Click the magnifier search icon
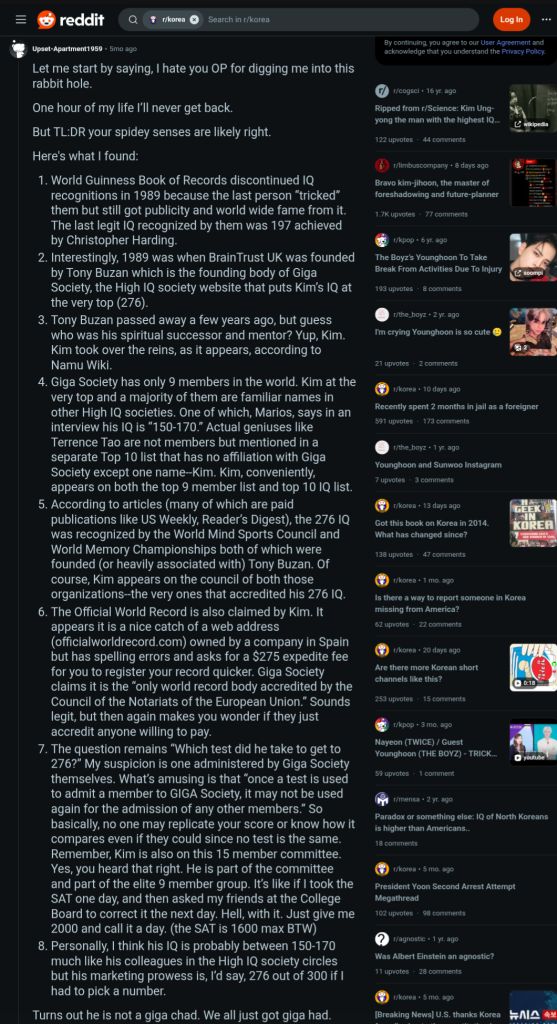557x1024 pixels. pos(133,20)
